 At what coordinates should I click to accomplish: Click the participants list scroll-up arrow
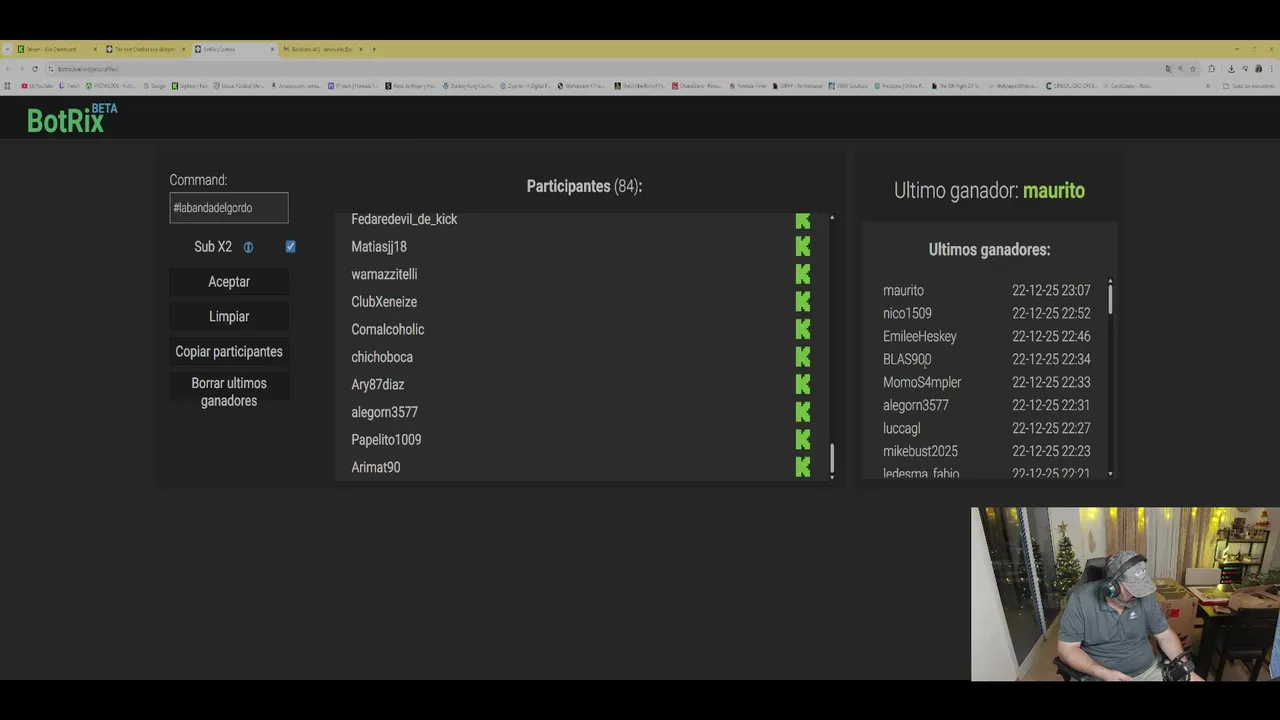[832, 218]
